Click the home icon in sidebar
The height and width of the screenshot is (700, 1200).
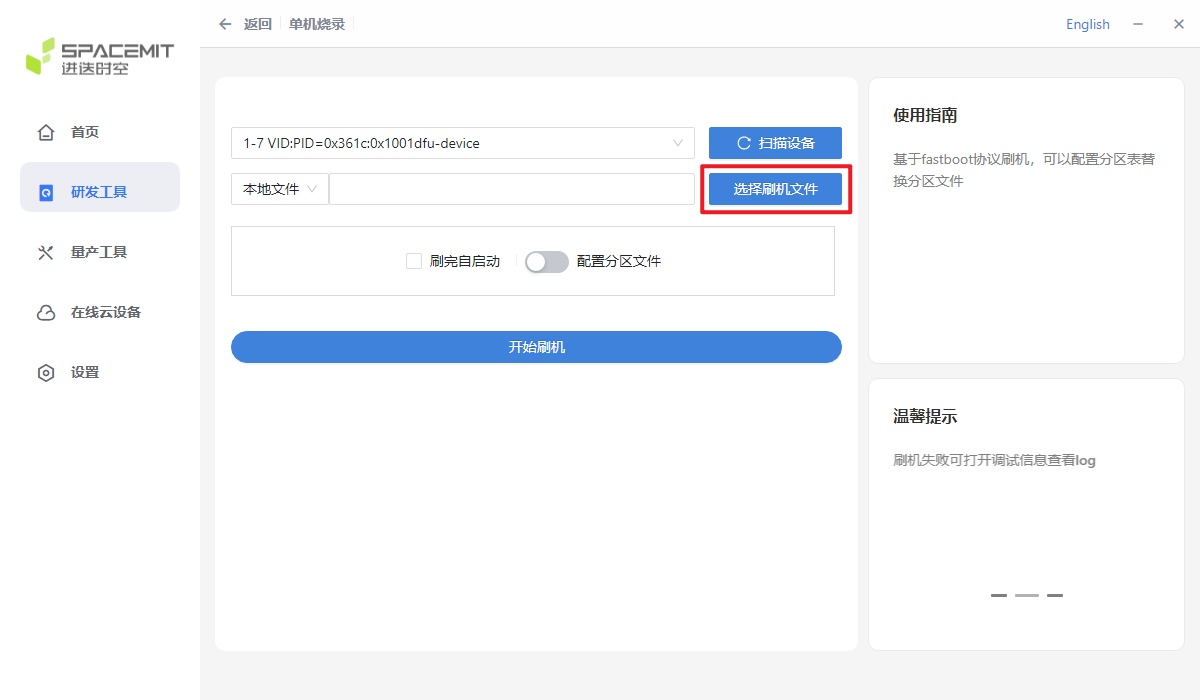click(45, 132)
